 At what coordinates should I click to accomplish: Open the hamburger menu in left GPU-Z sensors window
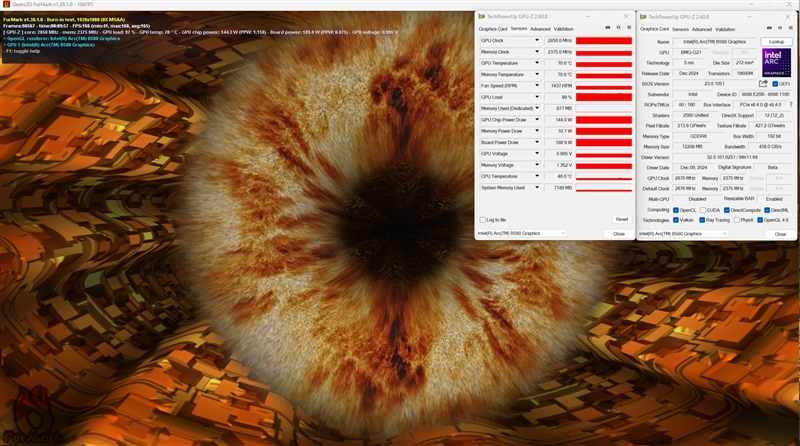[x=628, y=28]
